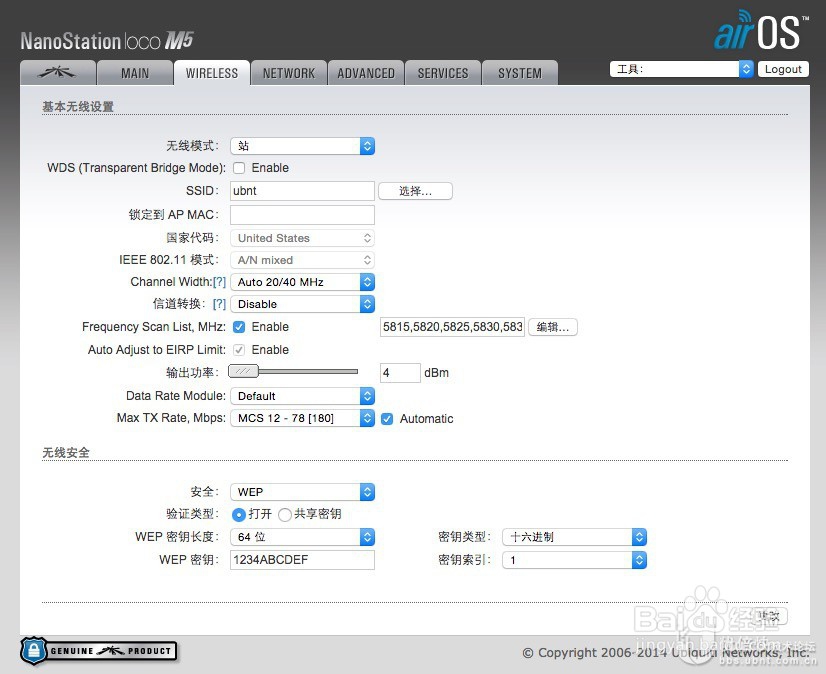Click the Genuine Product badge icon
Image resolution: width=826 pixels, height=674 pixels.
pos(99,651)
